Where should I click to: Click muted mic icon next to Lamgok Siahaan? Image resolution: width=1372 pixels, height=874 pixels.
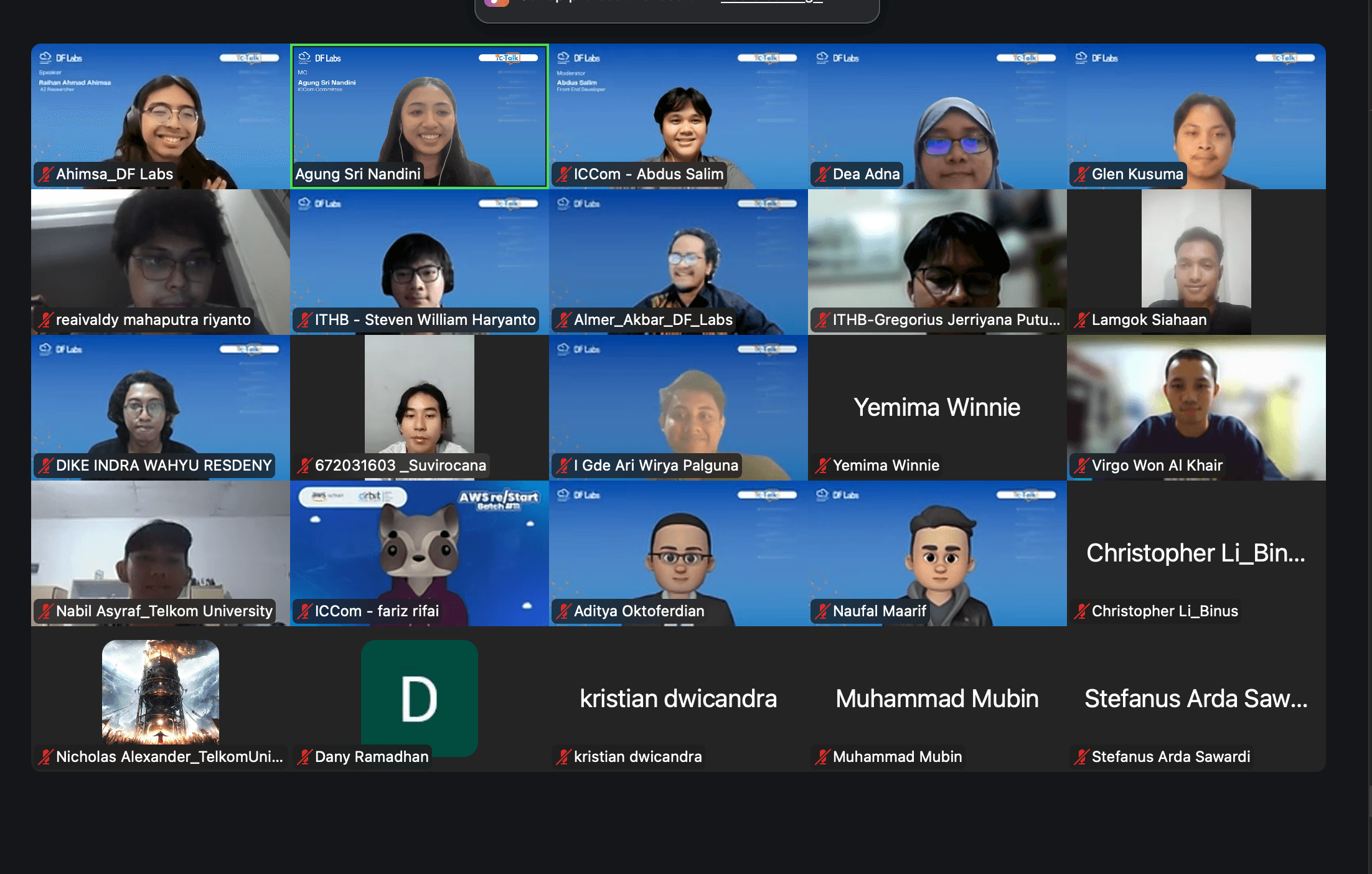point(1081,320)
